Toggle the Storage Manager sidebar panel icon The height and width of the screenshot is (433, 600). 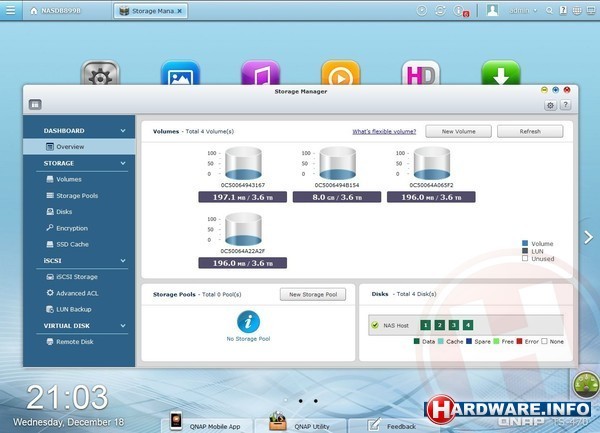coord(35,104)
